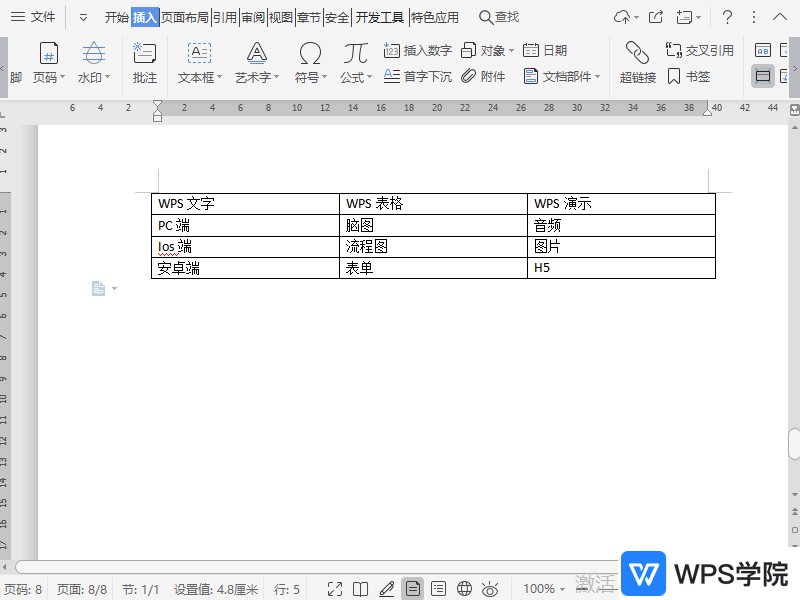This screenshot has width=800, height=600.
Task: Click the 页面: 8/8 status indicator
Action: click(82, 589)
